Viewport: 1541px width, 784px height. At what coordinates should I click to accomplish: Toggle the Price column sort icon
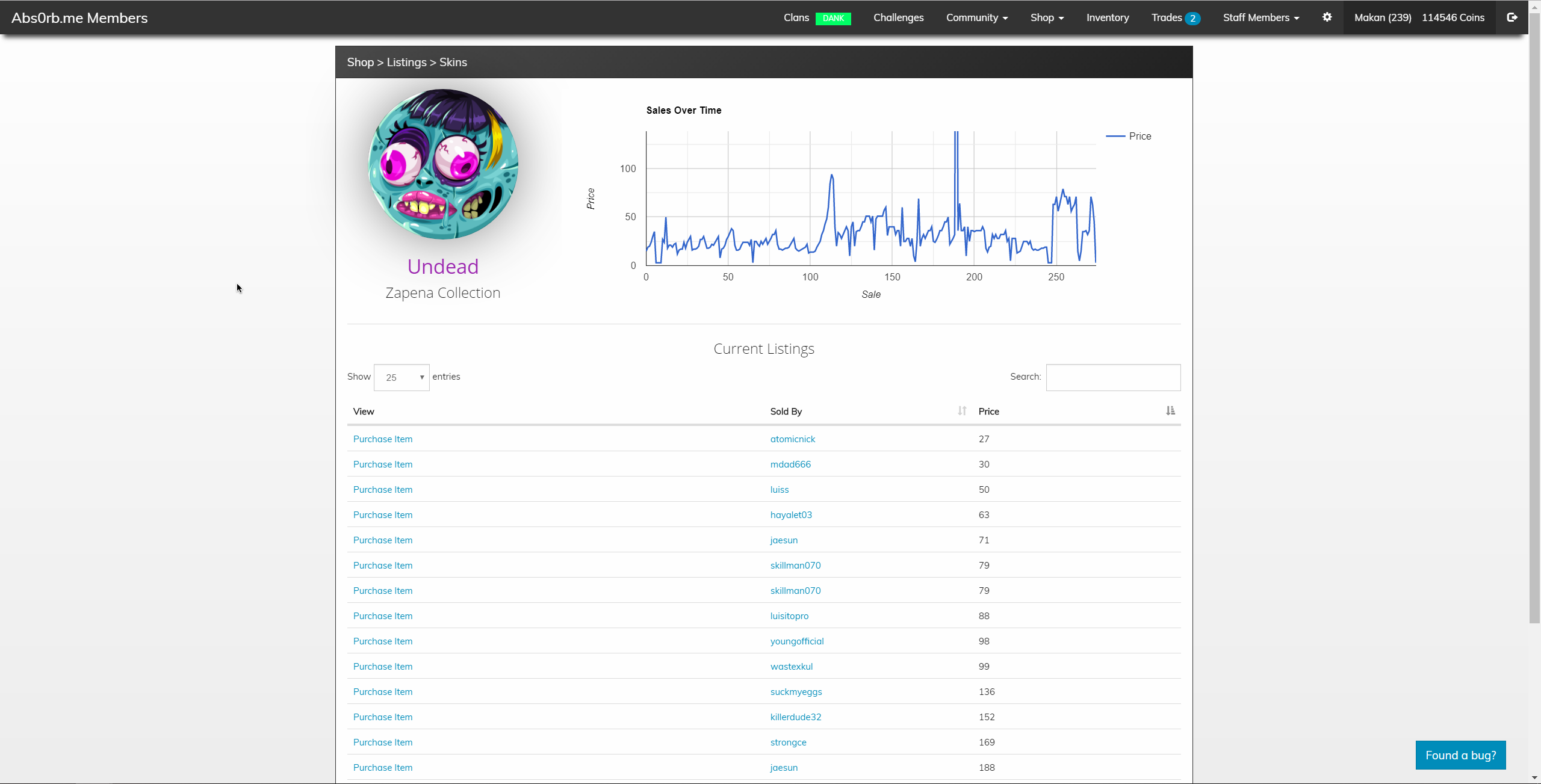(1170, 411)
